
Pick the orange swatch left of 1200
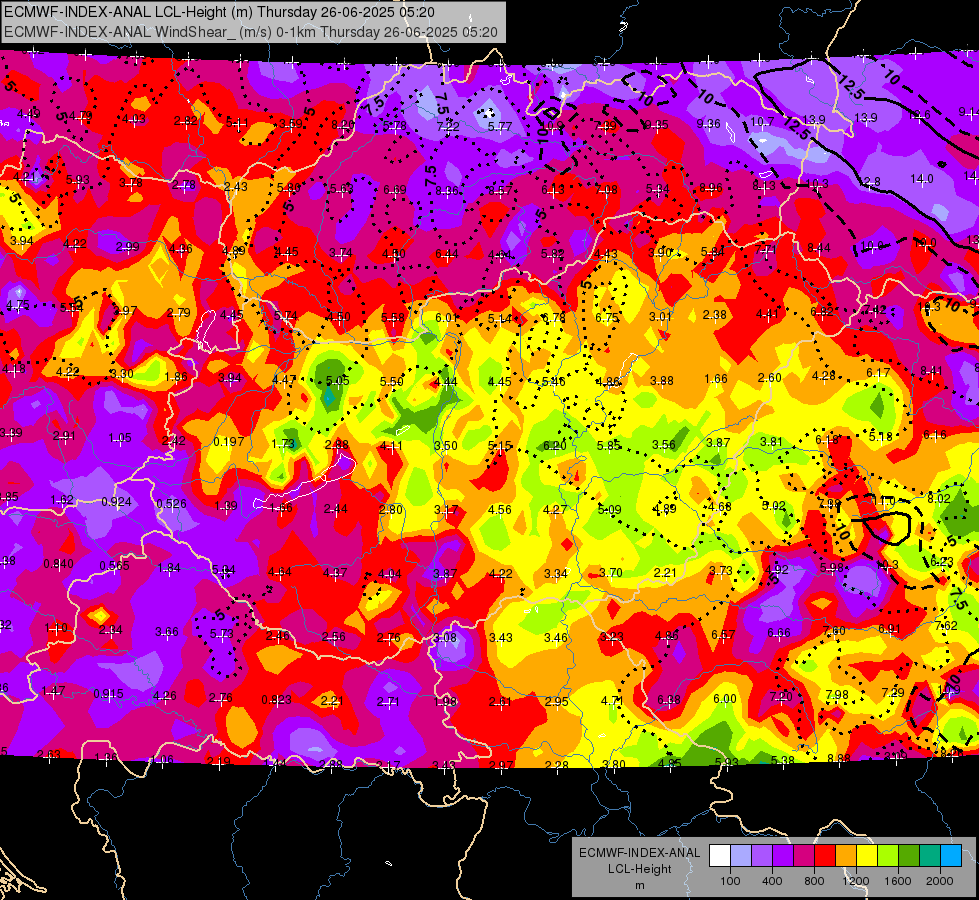[846, 856]
